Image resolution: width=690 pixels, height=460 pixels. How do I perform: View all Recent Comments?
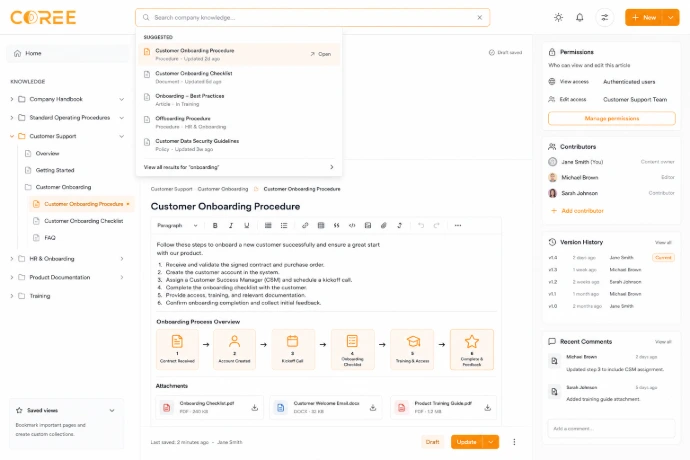tap(663, 342)
